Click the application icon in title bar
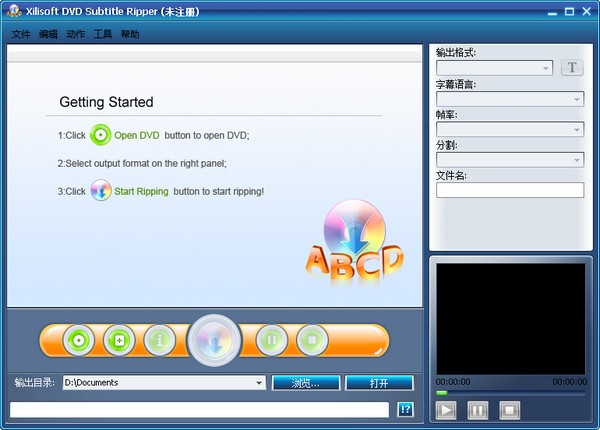 pyautogui.click(x=14, y=11)
